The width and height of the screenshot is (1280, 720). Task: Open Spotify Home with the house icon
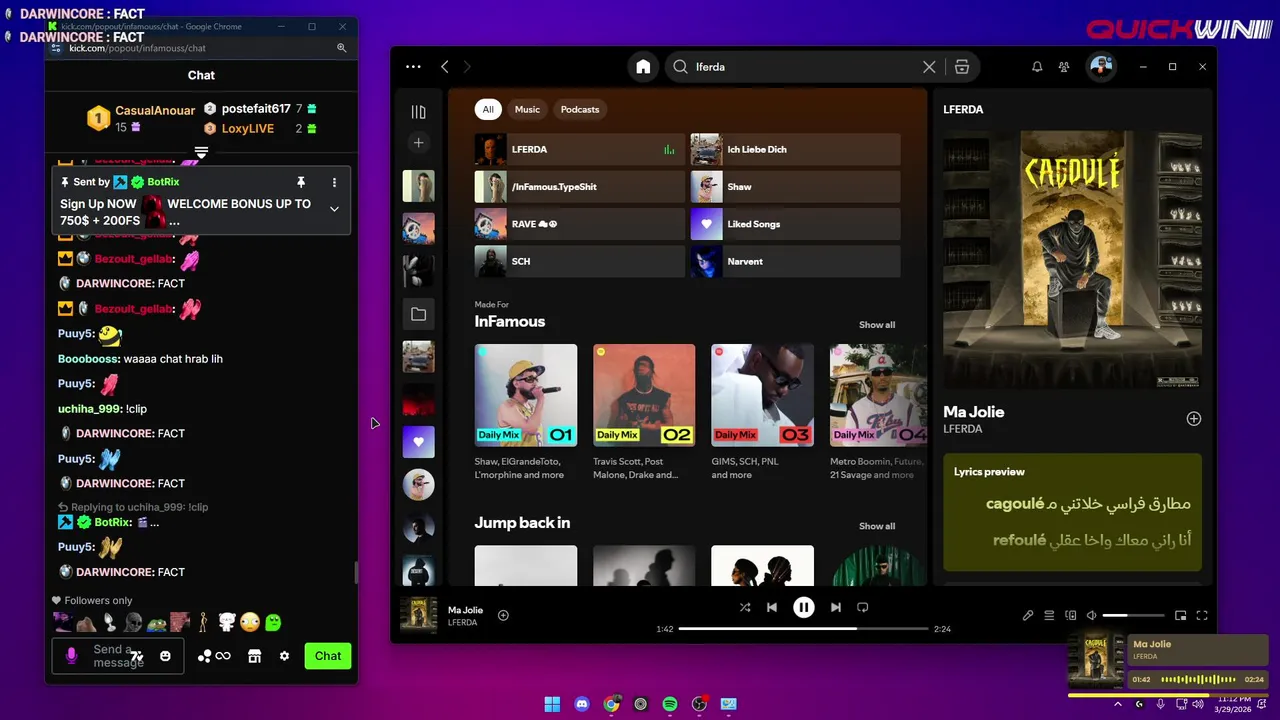click(643, 67)
